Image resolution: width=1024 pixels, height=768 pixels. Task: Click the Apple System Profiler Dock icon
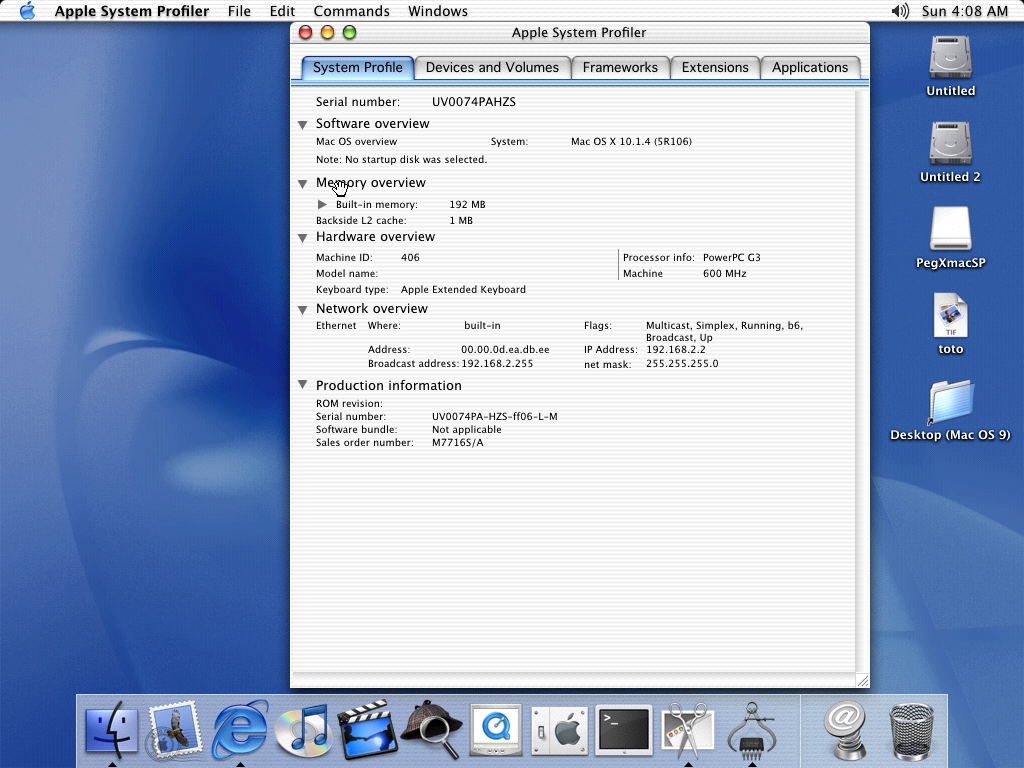(x=752, y=730)
